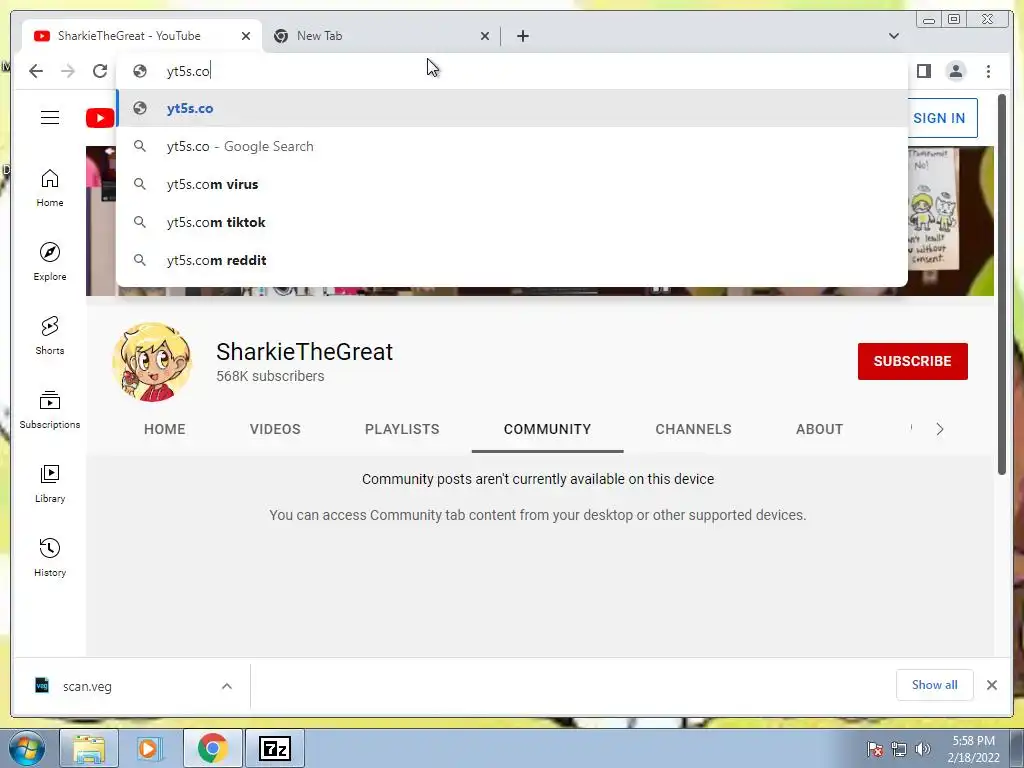Image resolution: width=1024 pixels, height=768 pixels.
Task: Click the browser forward arrow
Action: pos(68,71)
